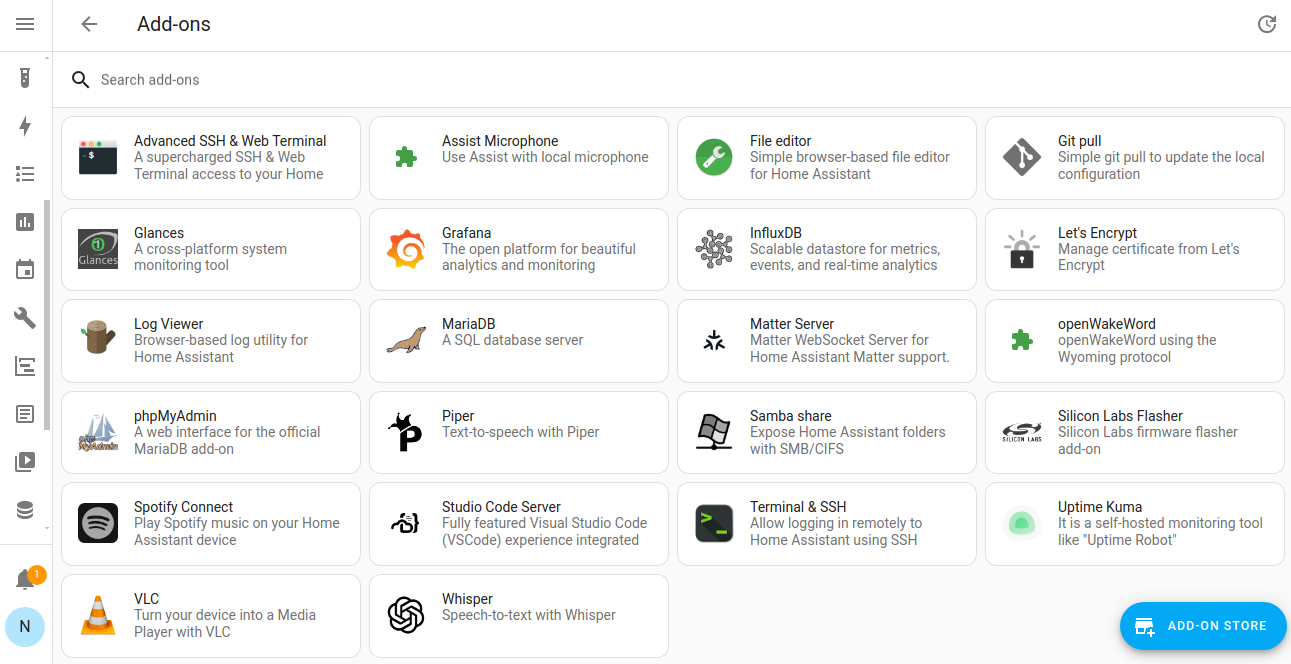Open Developer Tools wrench icon
The width and height of the screenshot is (1291, 664).
coord(25,317)
